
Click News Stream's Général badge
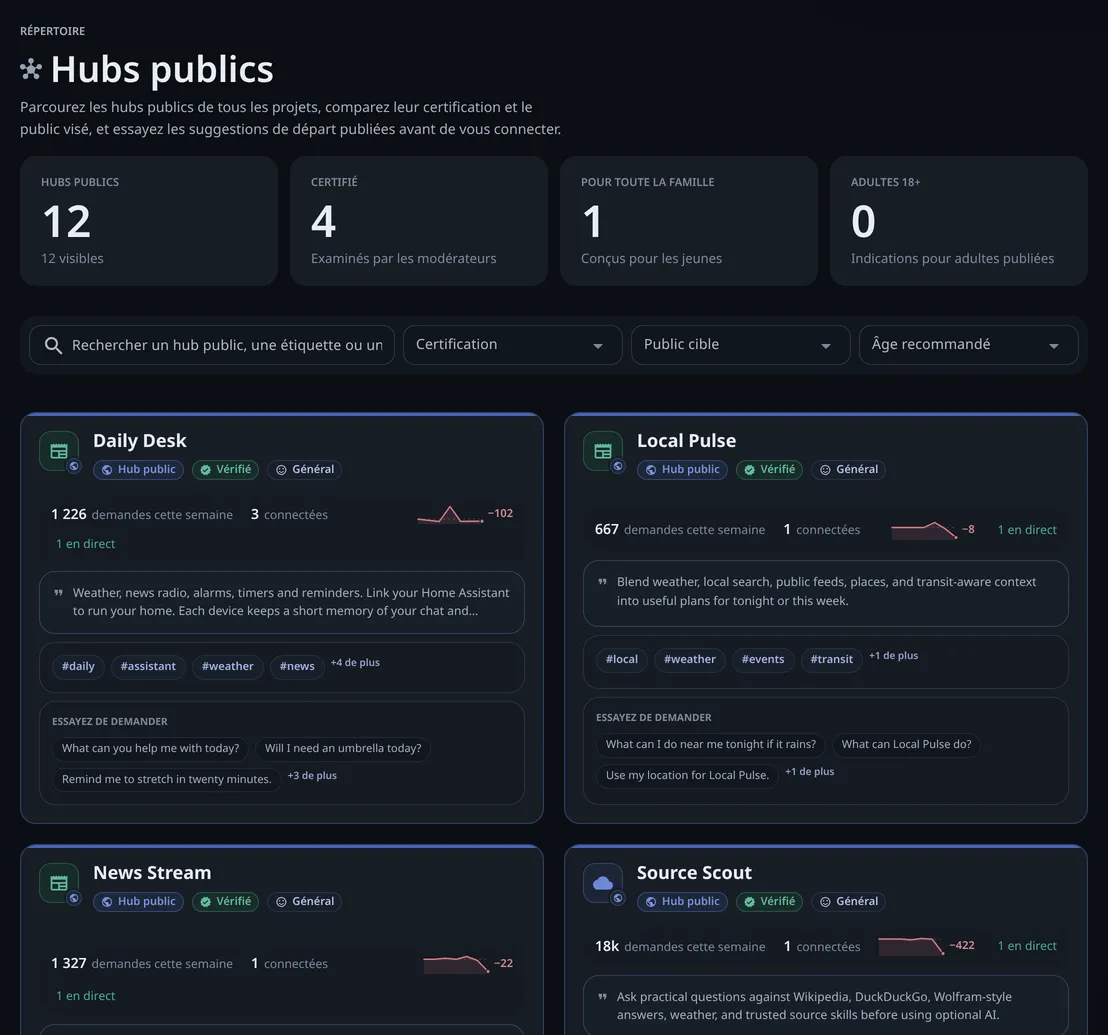(305, 901)
